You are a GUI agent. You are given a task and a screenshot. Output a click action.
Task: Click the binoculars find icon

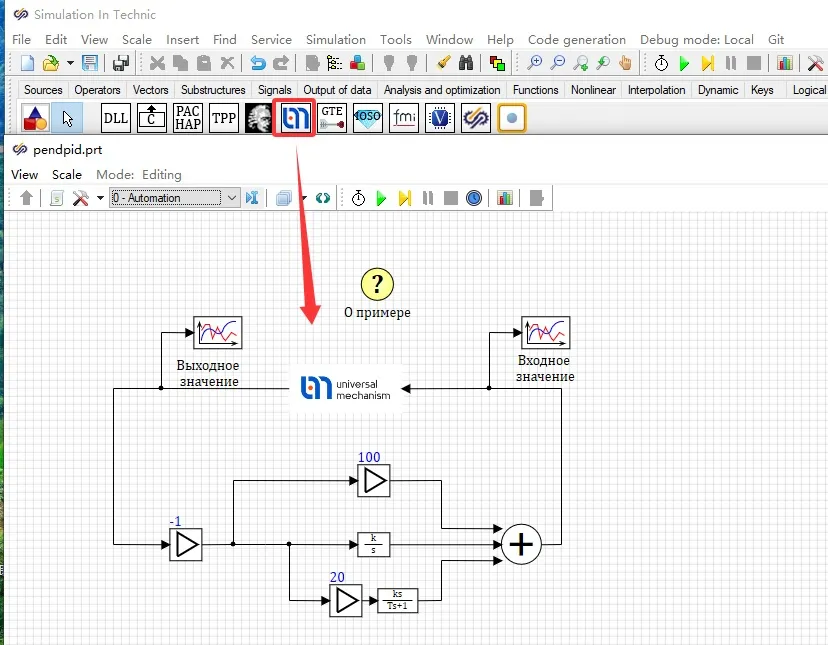coord(465,63)
